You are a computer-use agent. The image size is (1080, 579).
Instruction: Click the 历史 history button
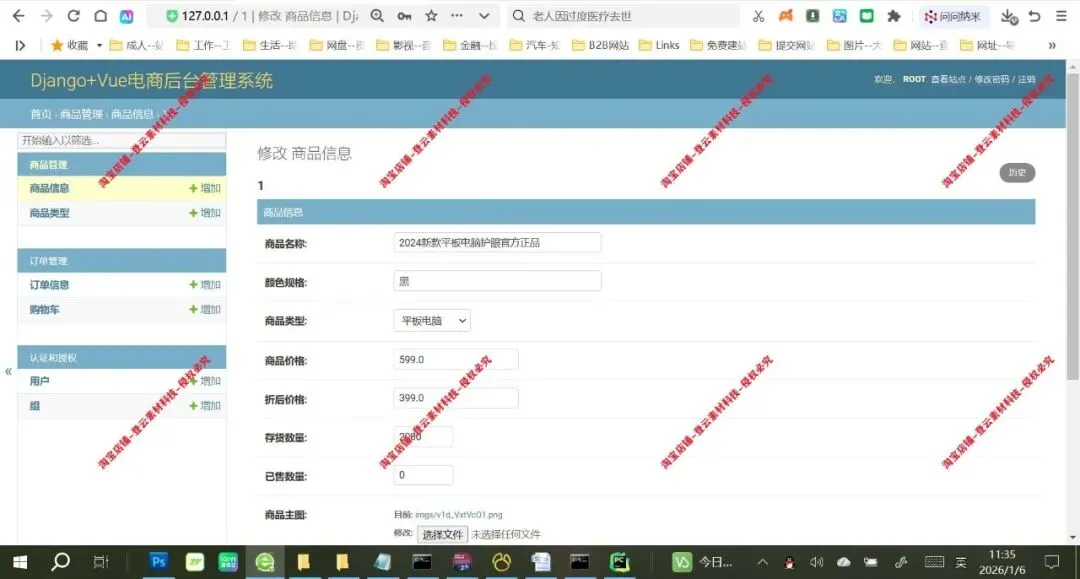[1017, 173]
